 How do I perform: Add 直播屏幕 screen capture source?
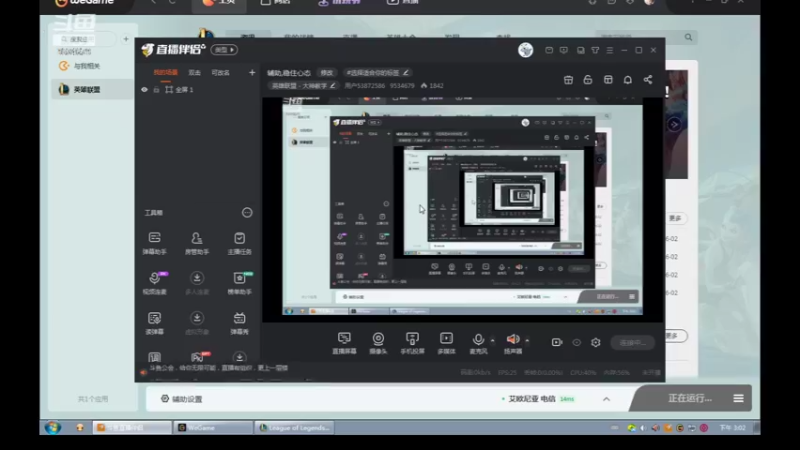(344, 343)
